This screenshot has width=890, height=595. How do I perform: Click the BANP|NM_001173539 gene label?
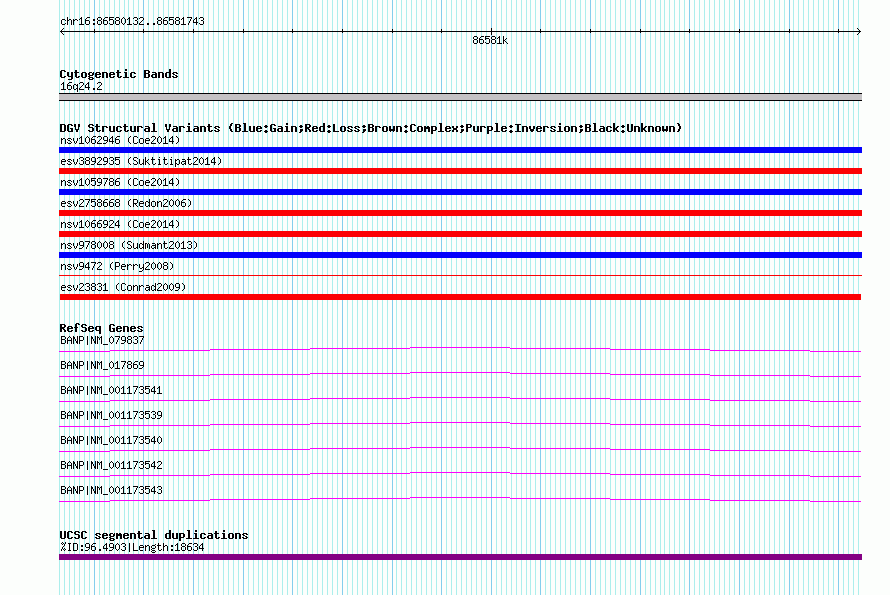tap(111, 415)
